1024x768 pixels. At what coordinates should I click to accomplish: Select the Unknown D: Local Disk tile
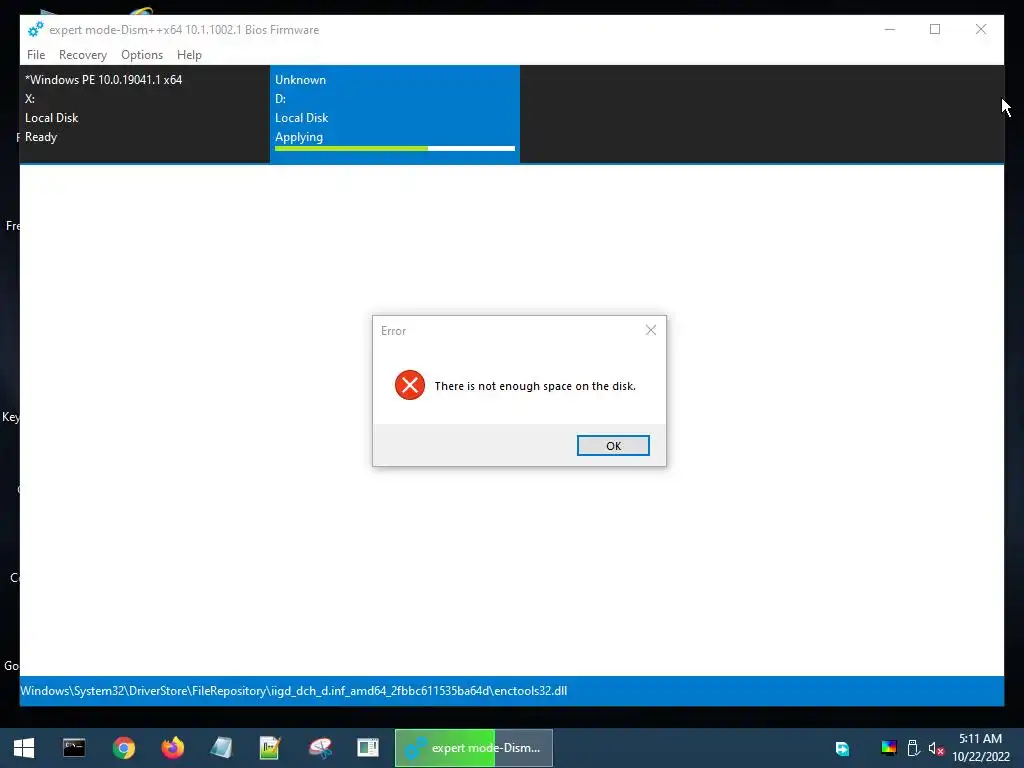coord(394,114)
